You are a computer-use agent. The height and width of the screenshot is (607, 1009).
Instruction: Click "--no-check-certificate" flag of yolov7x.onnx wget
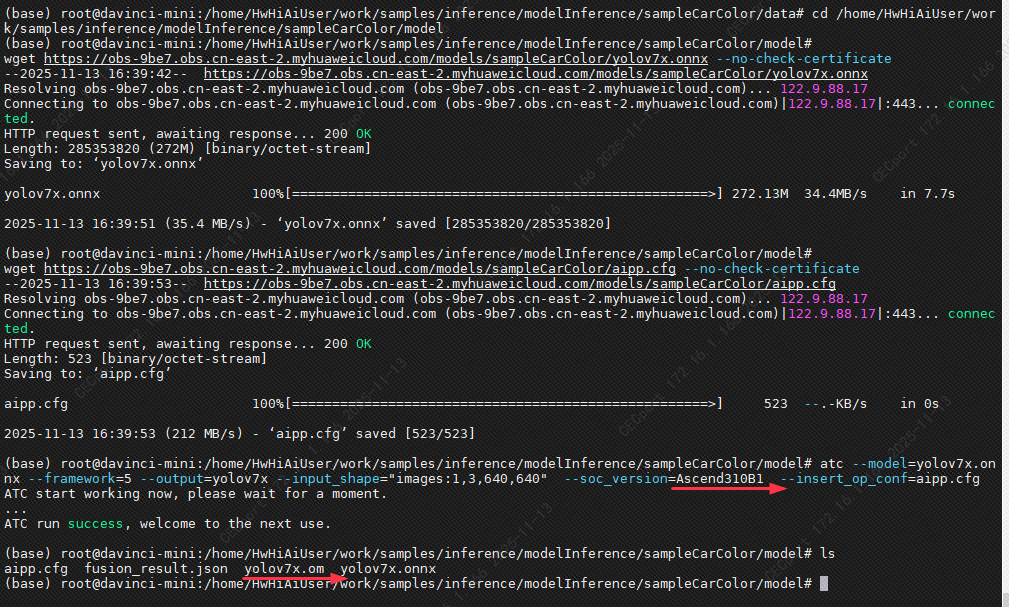[x=804, y=59]
